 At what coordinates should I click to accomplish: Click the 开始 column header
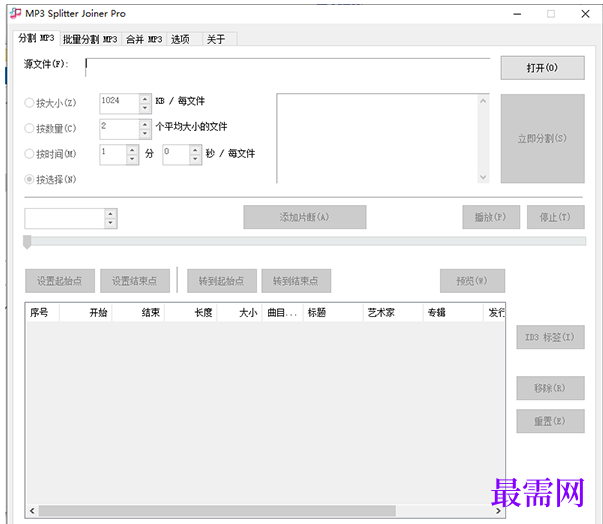pyautogui.click(x=86, y=313)
